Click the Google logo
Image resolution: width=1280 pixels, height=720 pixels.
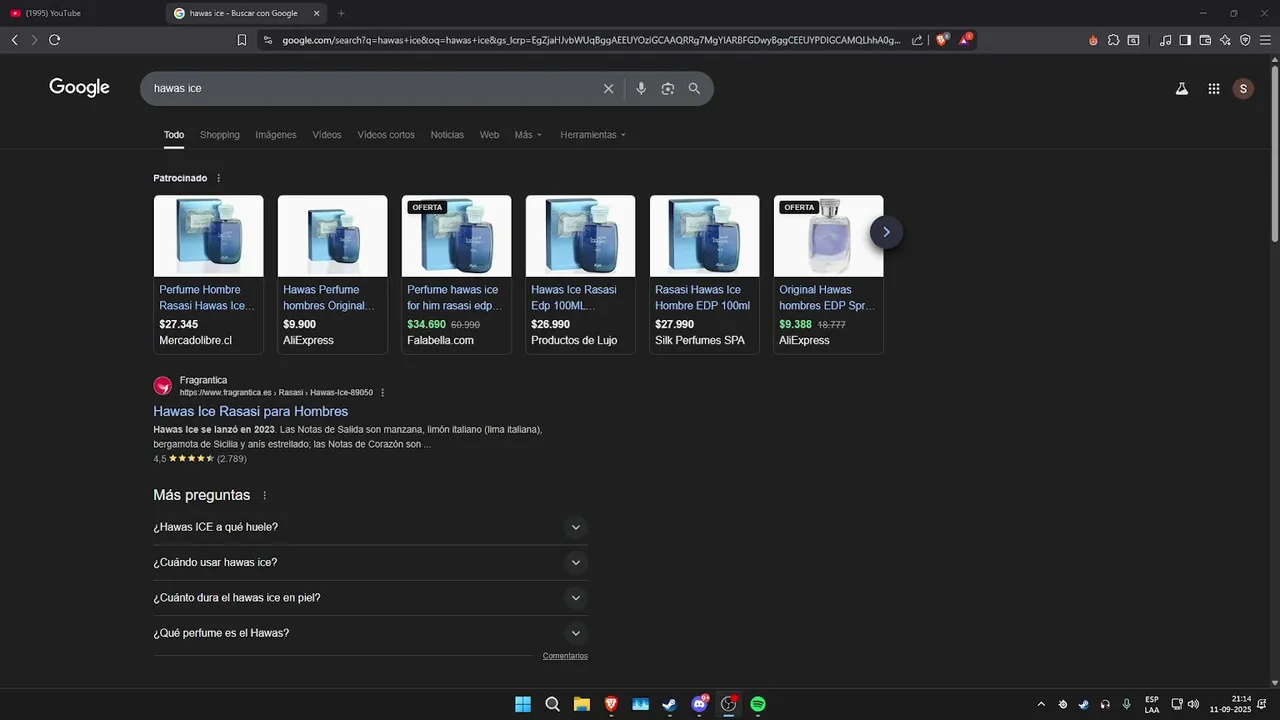[x=79, y=88]
